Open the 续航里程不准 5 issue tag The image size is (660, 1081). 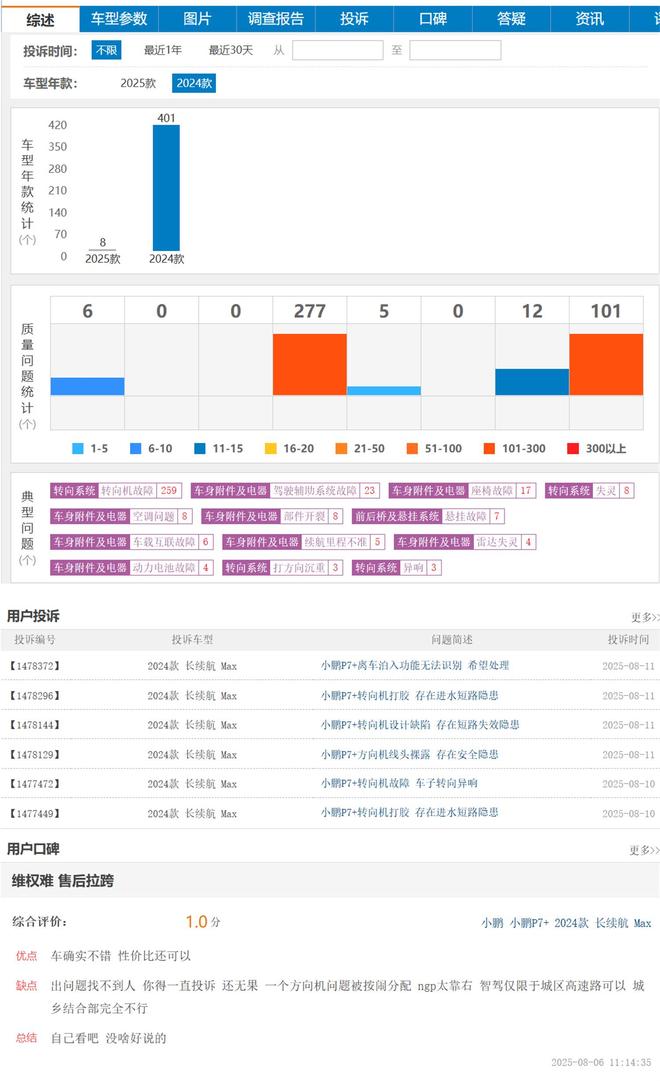(303, 543)
